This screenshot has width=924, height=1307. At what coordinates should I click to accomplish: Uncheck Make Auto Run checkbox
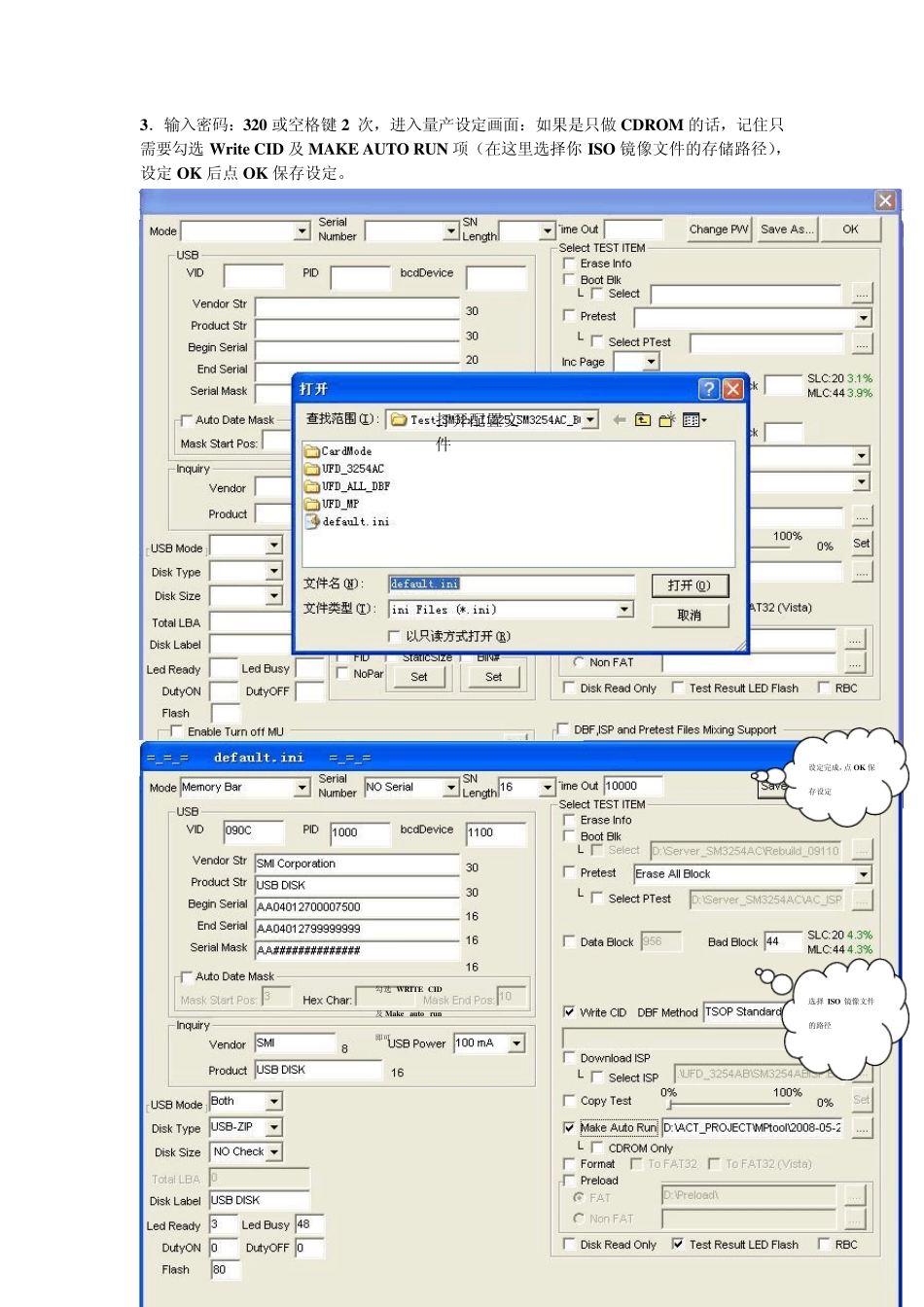pos(570,1128)
